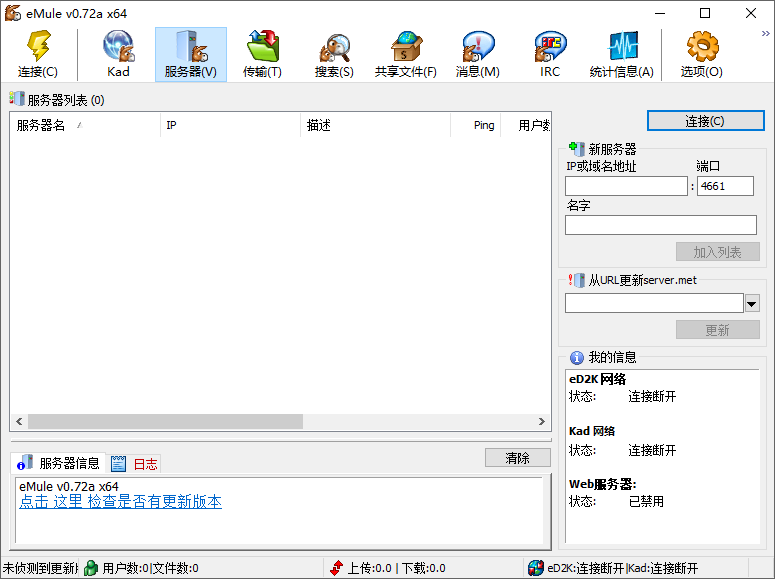The height and width of the screenshot is (579, 775).
Task: Click eMule v0.72a x64 text in server info
Action: pyautogui.click(x=69, y=487)
